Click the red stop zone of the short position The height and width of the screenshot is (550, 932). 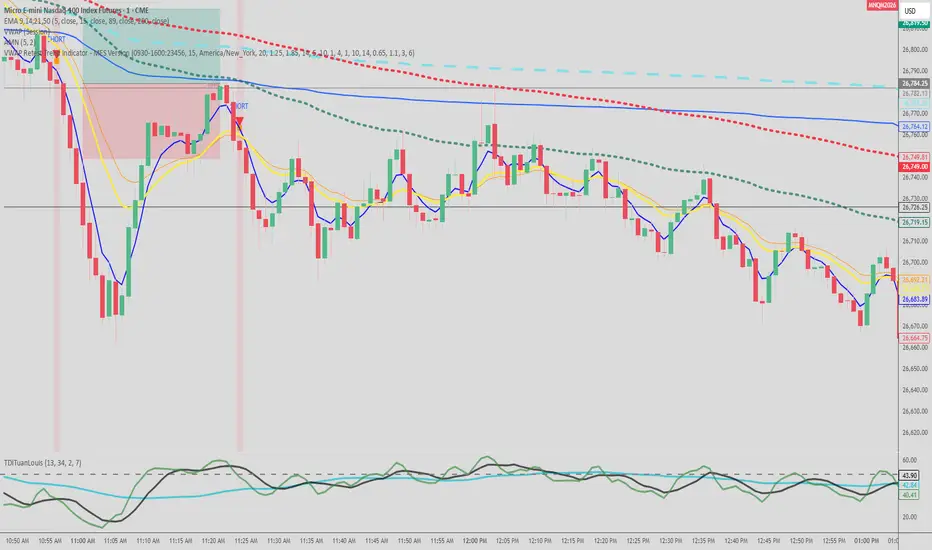(x=151, y=121)
